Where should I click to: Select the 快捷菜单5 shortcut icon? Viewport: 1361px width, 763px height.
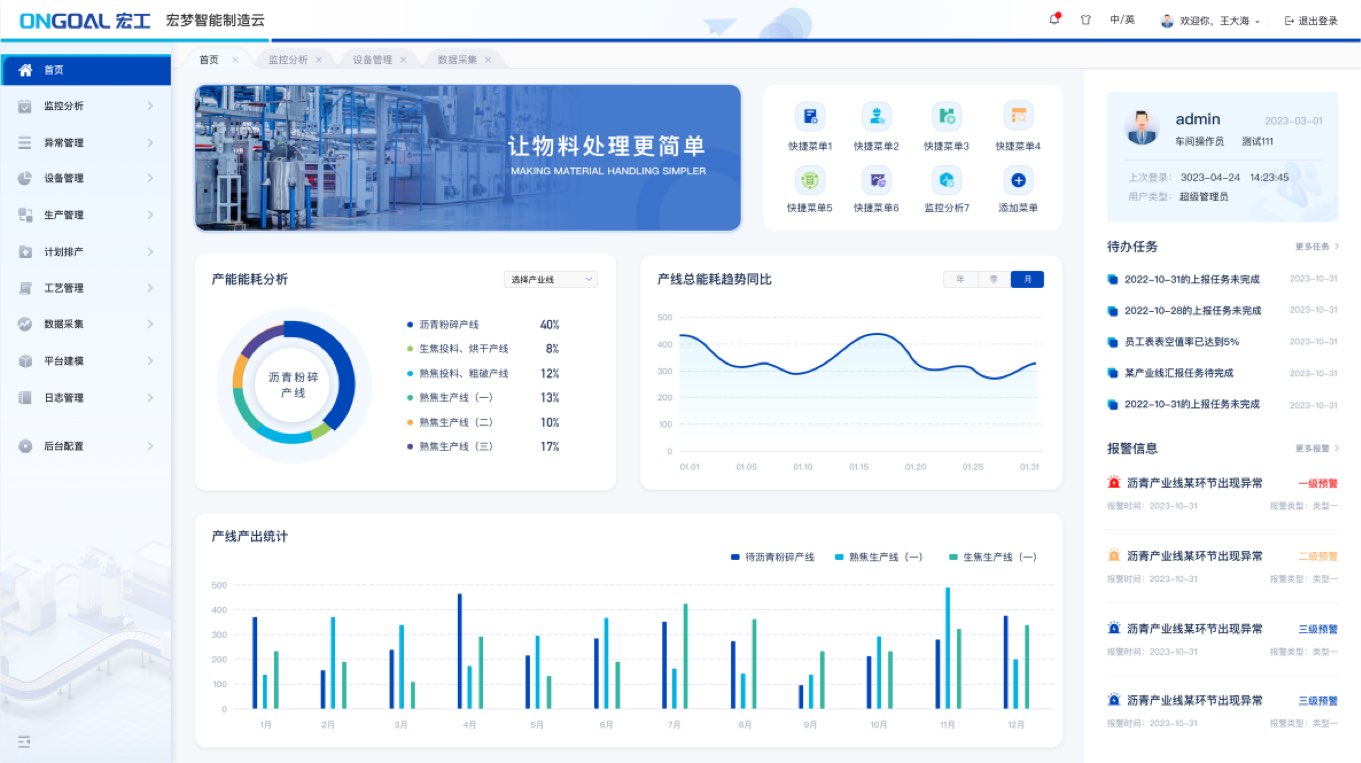(x=809, y=180)
